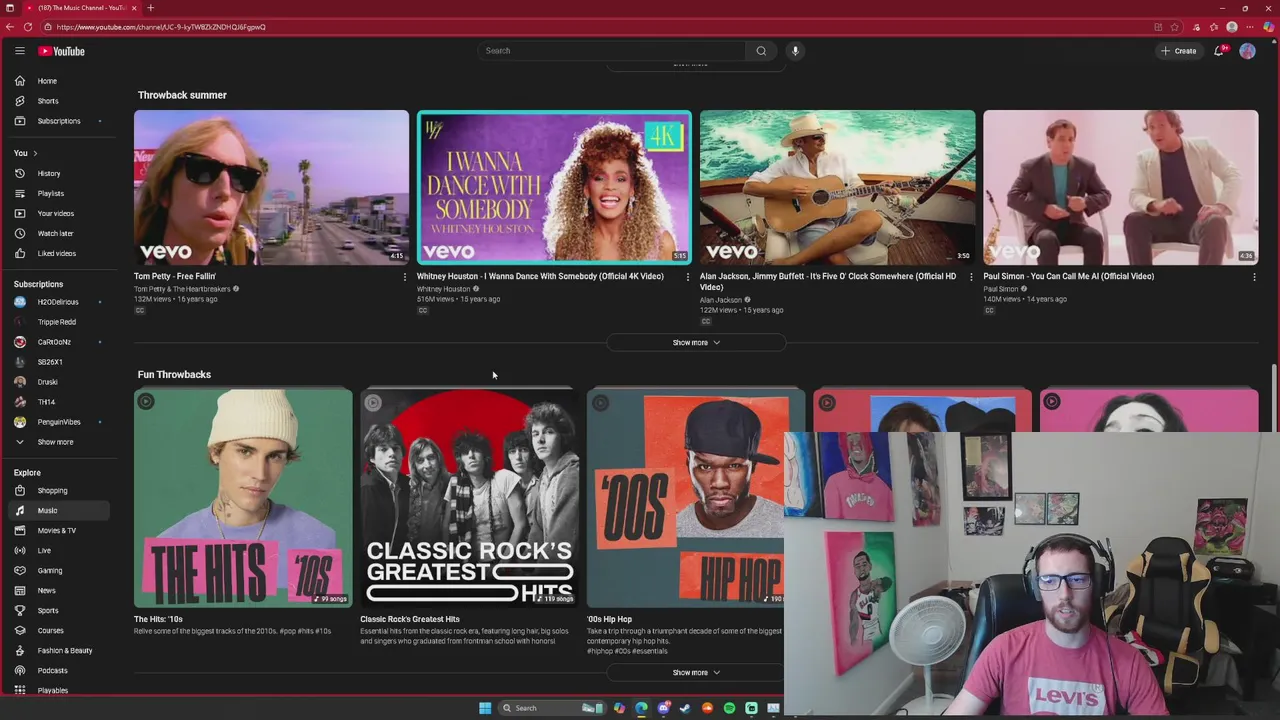Start voice search with the microphone icon

click(x=795, y=51)
